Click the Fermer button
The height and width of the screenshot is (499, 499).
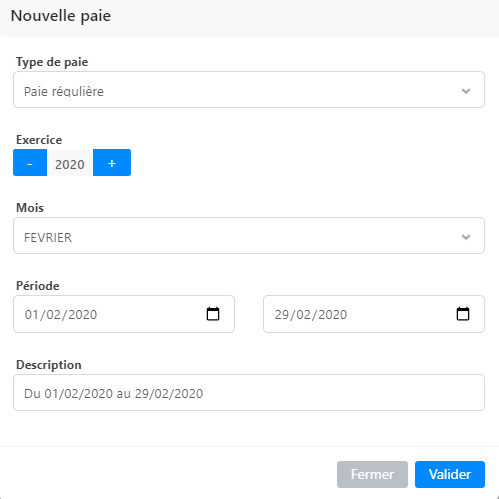pos(372,474)
